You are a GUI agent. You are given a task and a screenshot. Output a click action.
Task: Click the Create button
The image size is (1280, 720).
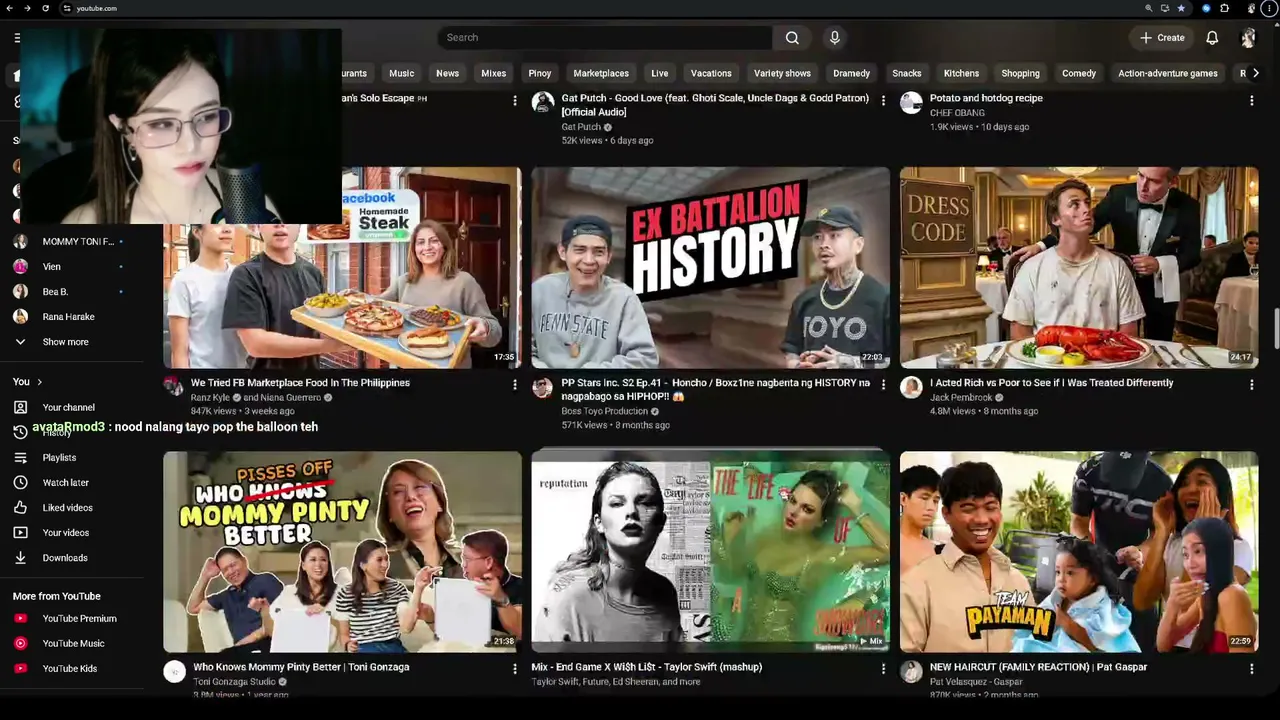pyautogui.click(x=1162, y=38)
